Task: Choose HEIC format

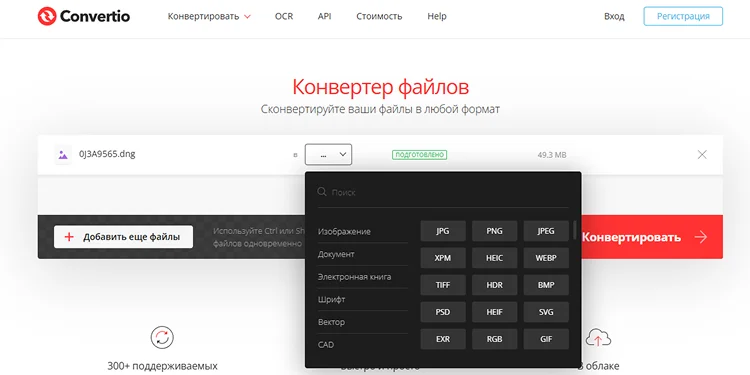Action: click(x=495, y=258)
